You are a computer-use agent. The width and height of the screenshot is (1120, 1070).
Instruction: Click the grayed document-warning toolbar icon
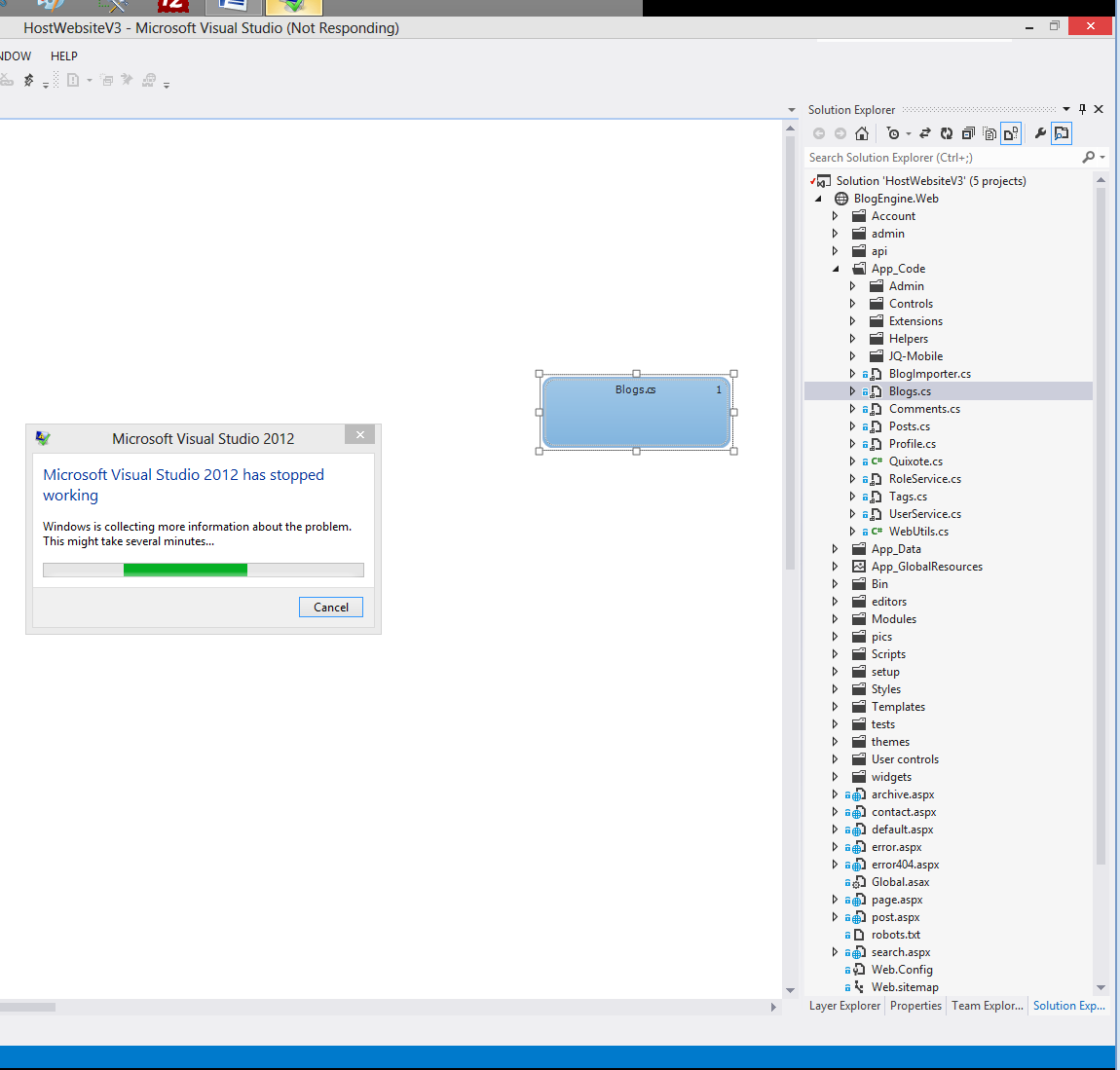tap(73, 80)
